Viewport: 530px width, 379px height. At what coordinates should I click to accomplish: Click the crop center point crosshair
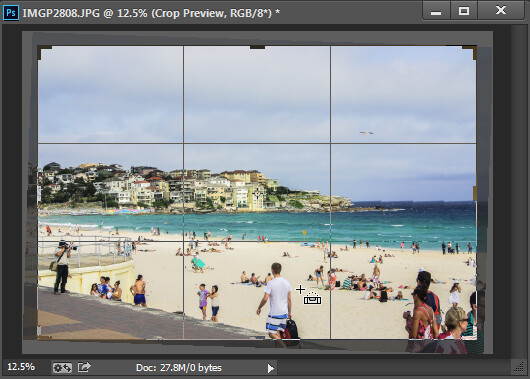coord(257,193)
